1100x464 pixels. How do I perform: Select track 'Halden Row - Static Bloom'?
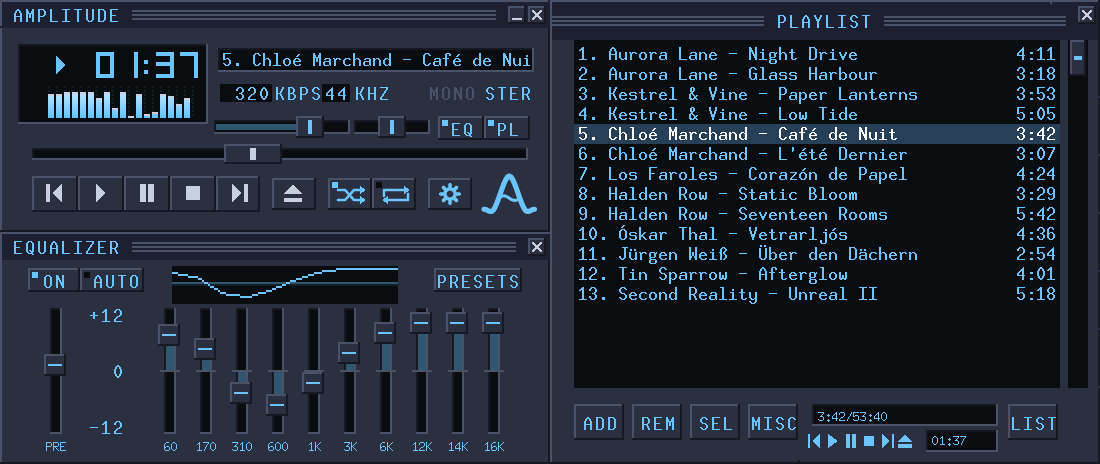click(x=817, y=194)
